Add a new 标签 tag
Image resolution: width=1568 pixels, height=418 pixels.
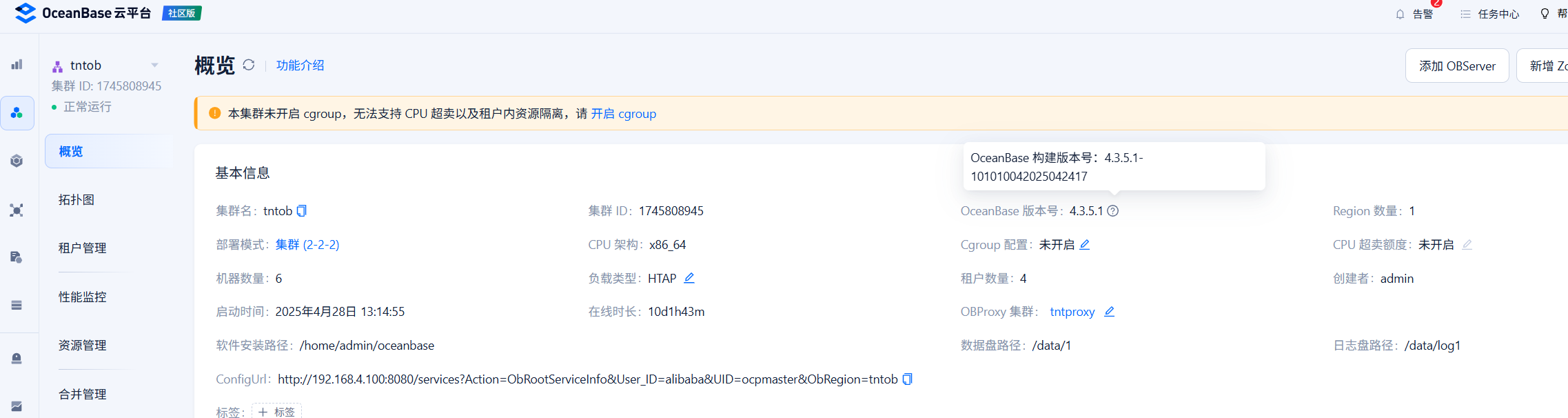tap(276, 412)
